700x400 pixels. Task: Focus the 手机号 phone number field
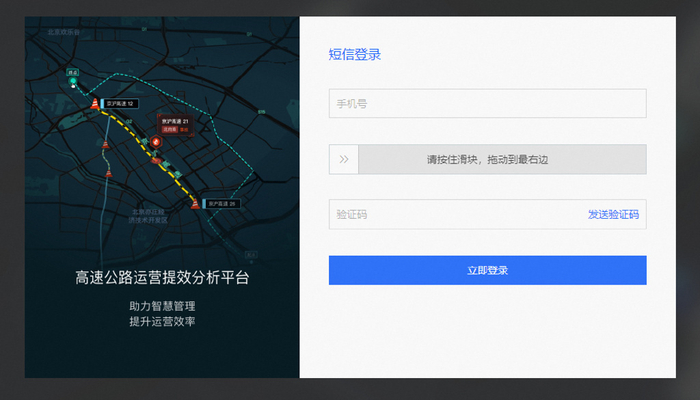point(488,104)
